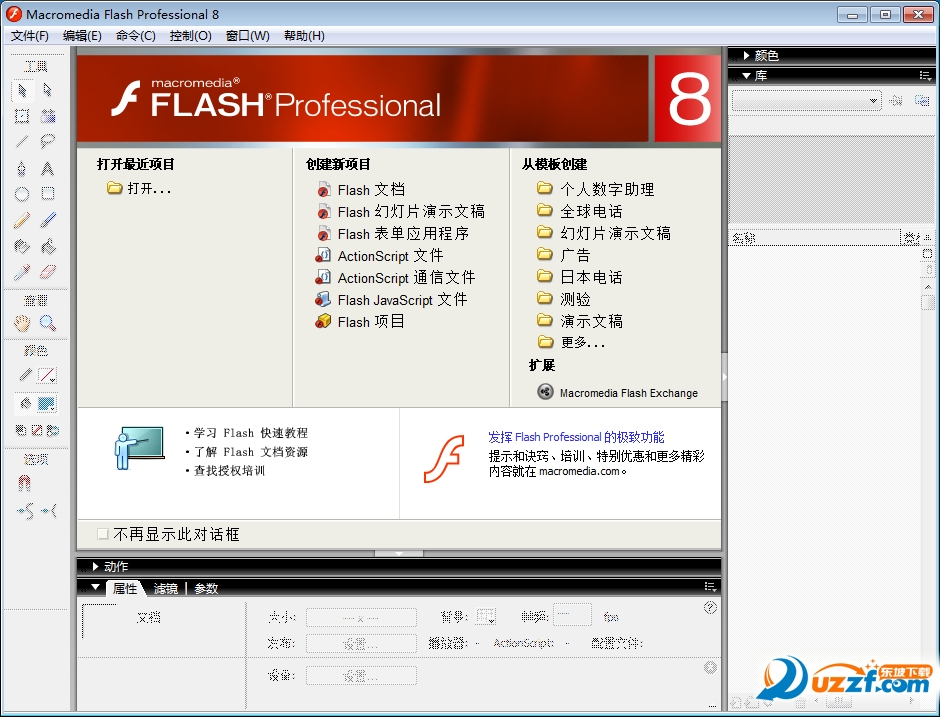The width and height of the screenshot is (940, 717).
Task: Collapse the 属性 panel with triangle
Action: (x=95, y=588)
